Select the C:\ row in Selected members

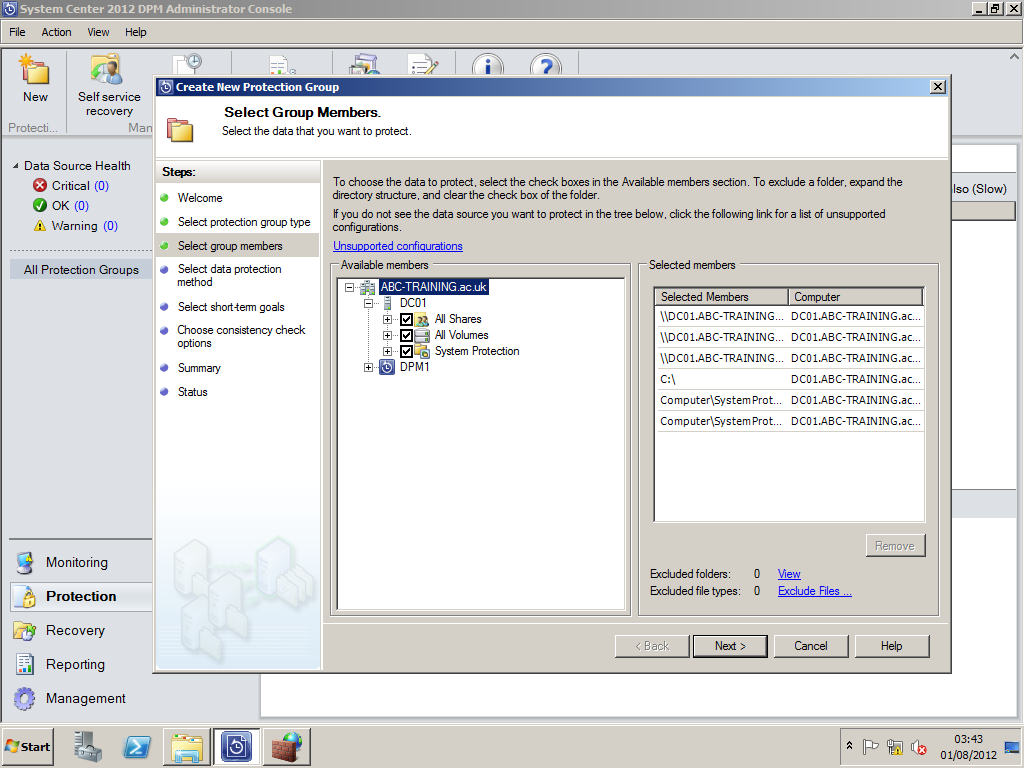coord(789,379)
